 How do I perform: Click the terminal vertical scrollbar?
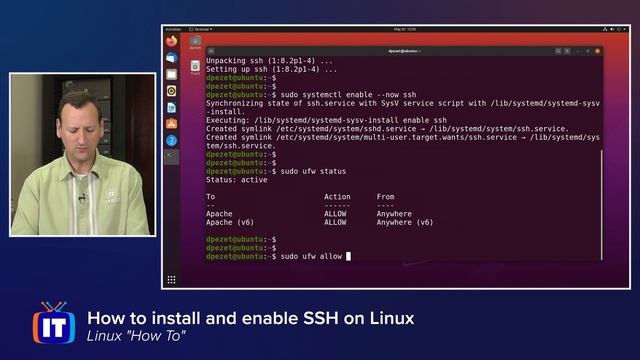[x=602, y=204]
